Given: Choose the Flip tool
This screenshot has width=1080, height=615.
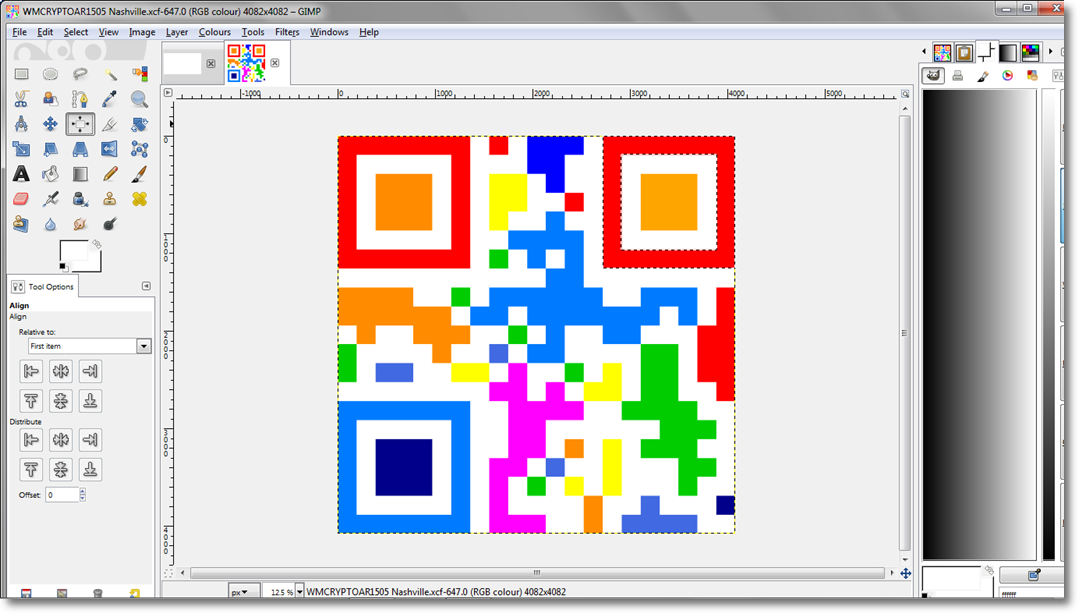Looking at the screenshot, I should (x=110, y=149).
